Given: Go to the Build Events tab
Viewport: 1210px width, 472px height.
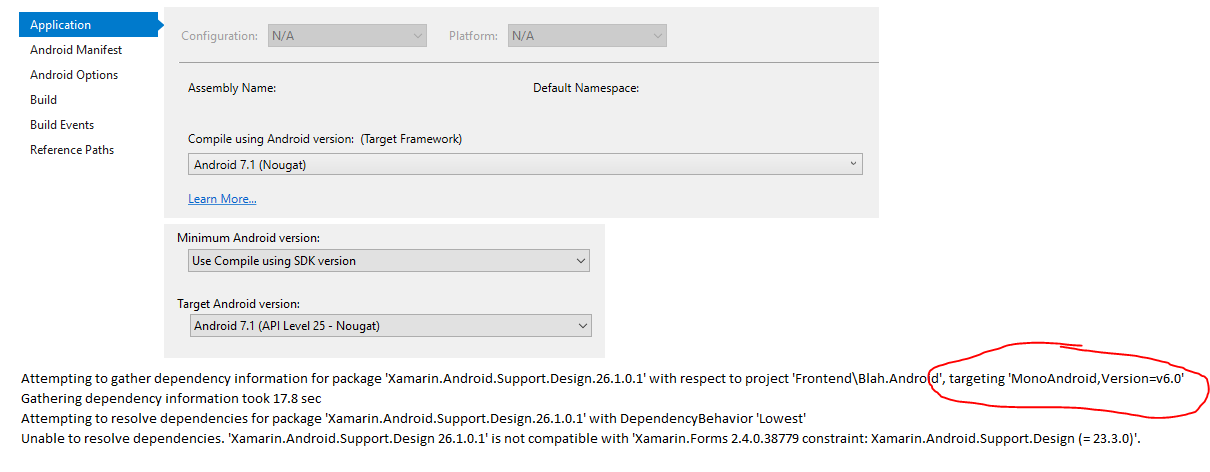Looking at the screenshot, I should (x=62, y=125).
